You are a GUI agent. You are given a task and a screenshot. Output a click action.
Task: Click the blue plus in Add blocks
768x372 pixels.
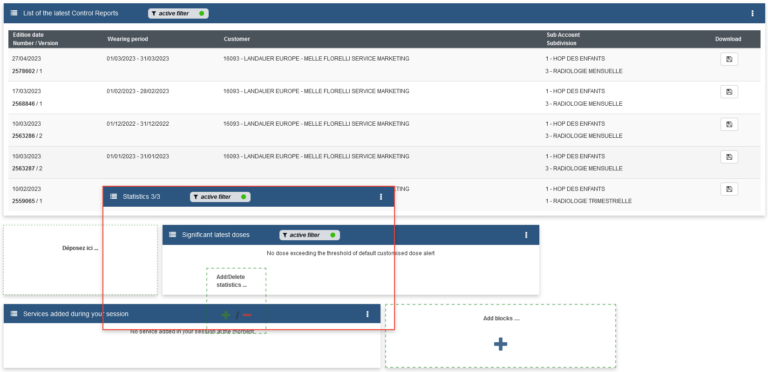500,344
